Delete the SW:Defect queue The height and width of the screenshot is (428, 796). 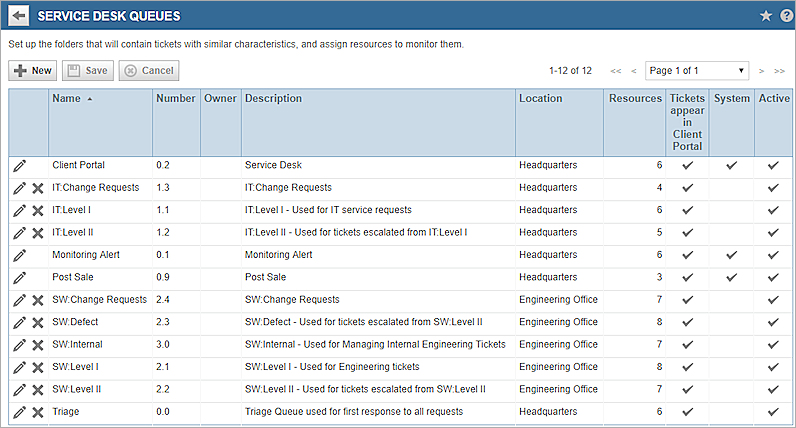tap(37, 323)
